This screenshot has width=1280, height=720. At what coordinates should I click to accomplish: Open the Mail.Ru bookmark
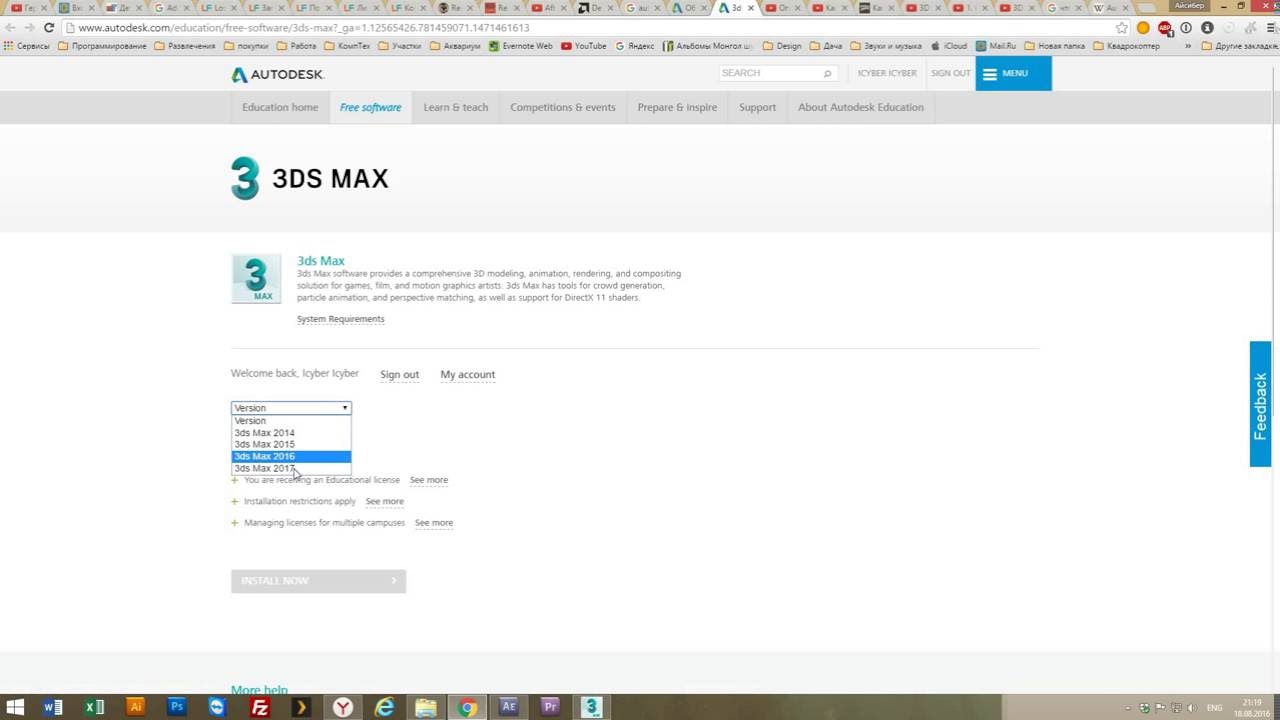tap(994, 46)
